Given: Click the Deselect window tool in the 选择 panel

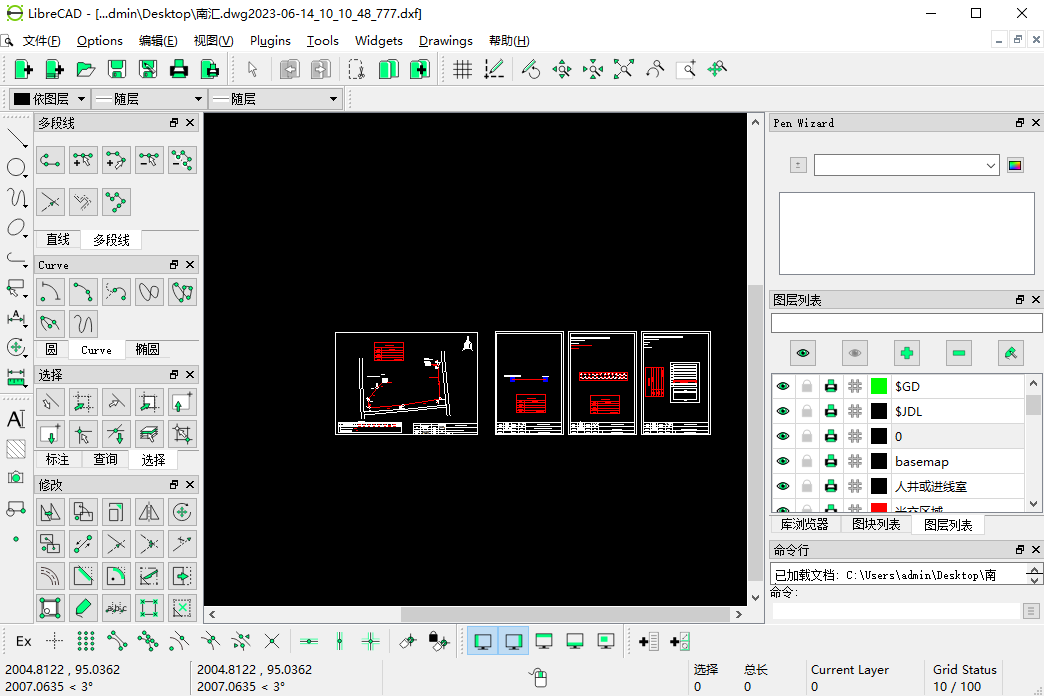Looking at the screenshot, I should [50, 434].
